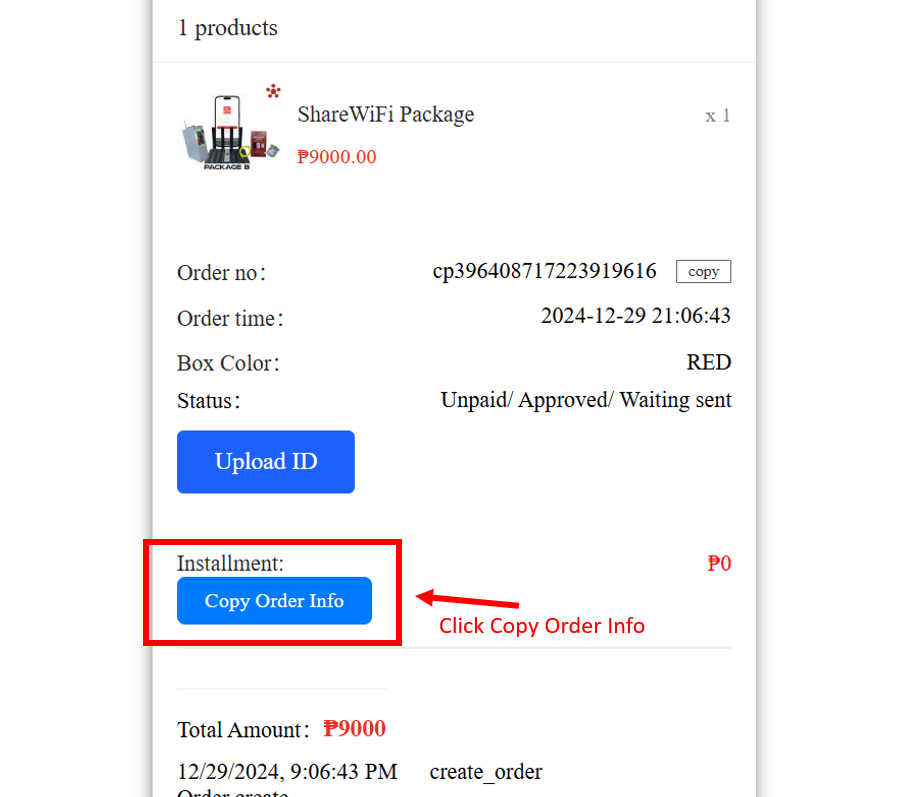921x797 pixels.
Task: Click the 12/29/2024, 9:06:43 PM timestamp
Action: click(x=287, y=772)
